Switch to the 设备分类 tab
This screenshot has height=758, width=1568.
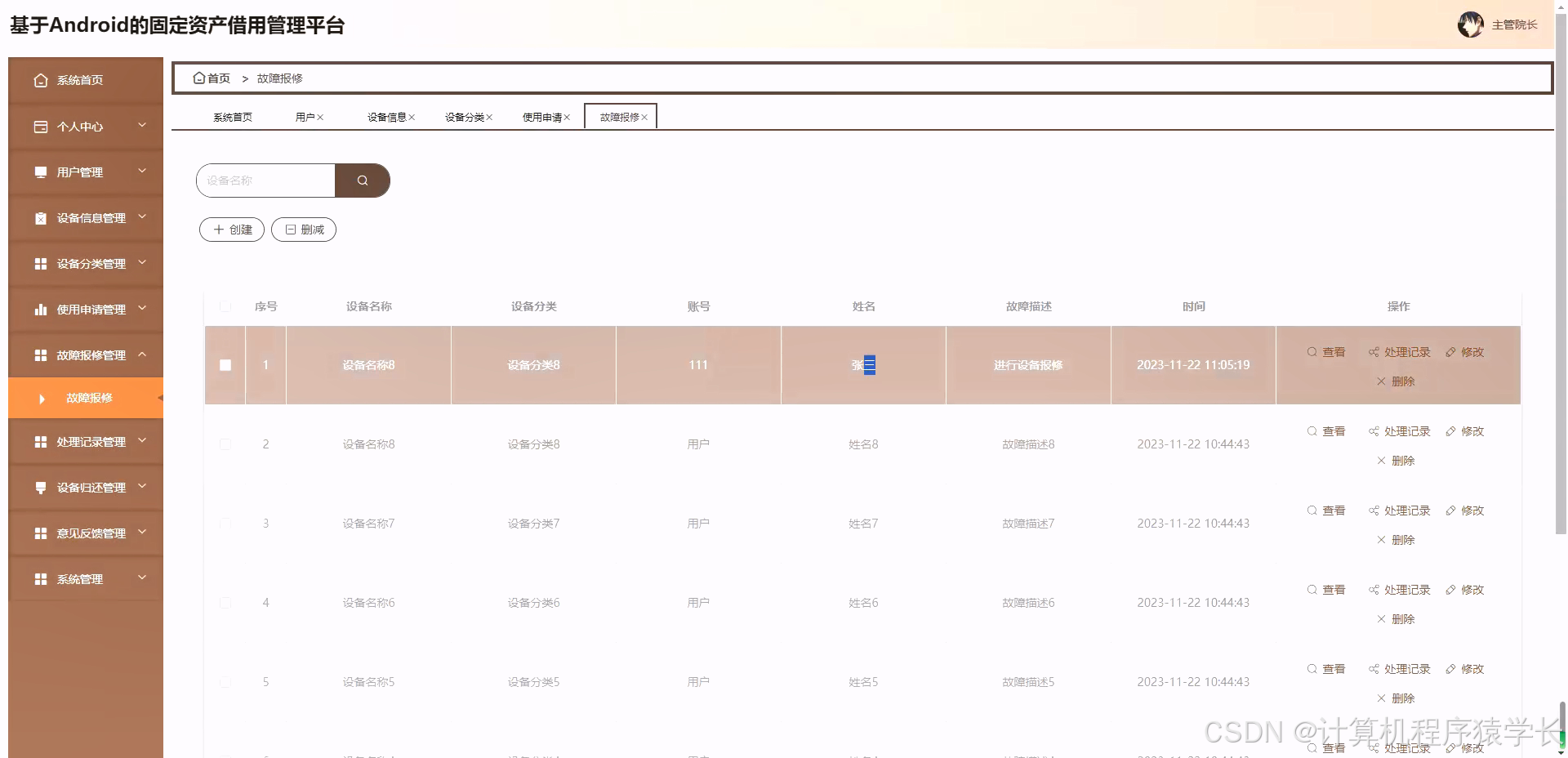464,118
